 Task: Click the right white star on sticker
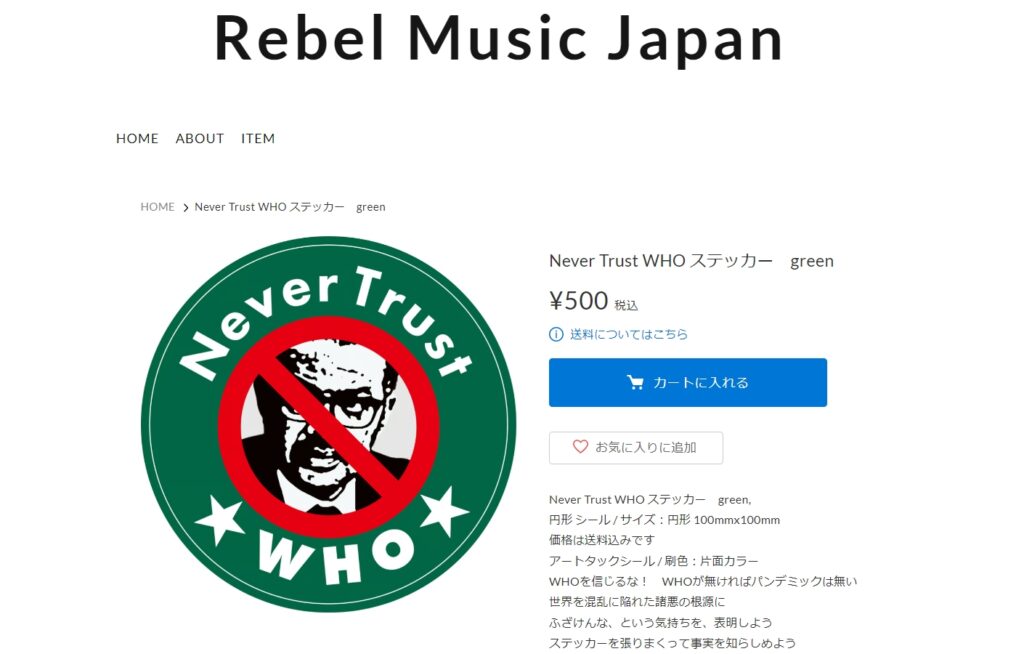(x=444, y=510)
